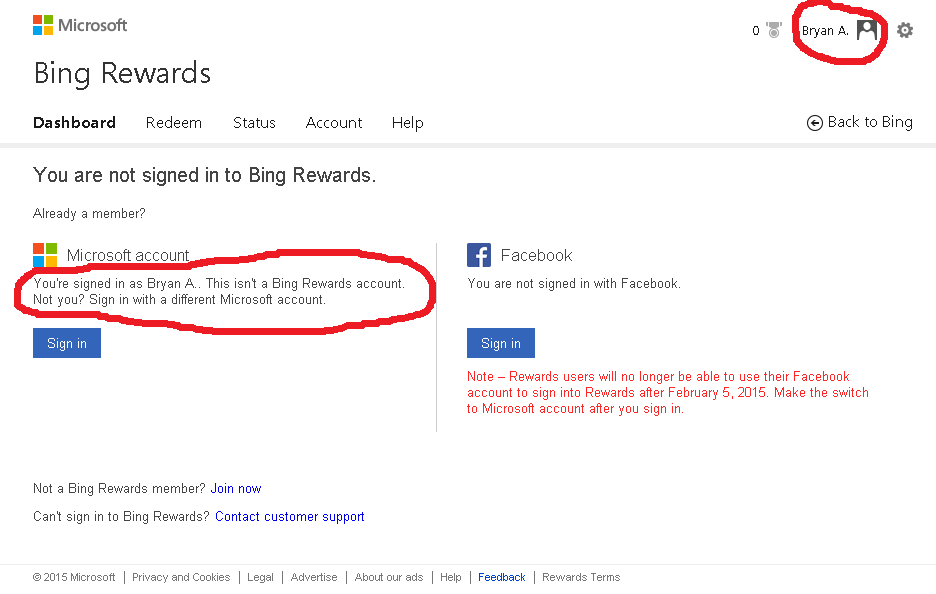Open the settings gear icon
This screenshot has height=594, width=936.
pyautogui.click(x=905, y=30)
